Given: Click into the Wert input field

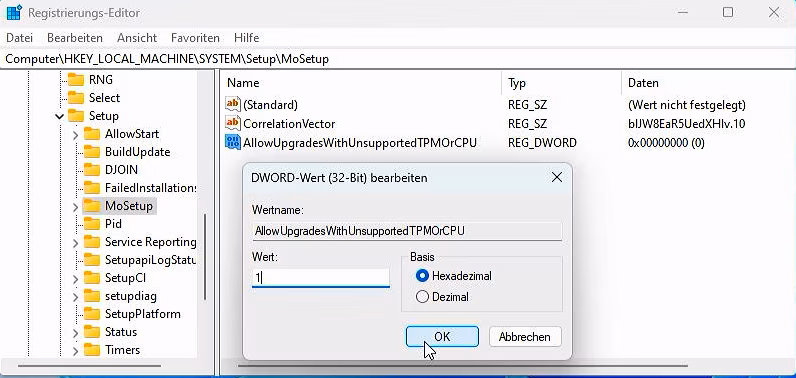Looking at the screenshot, I should [321, 278].
